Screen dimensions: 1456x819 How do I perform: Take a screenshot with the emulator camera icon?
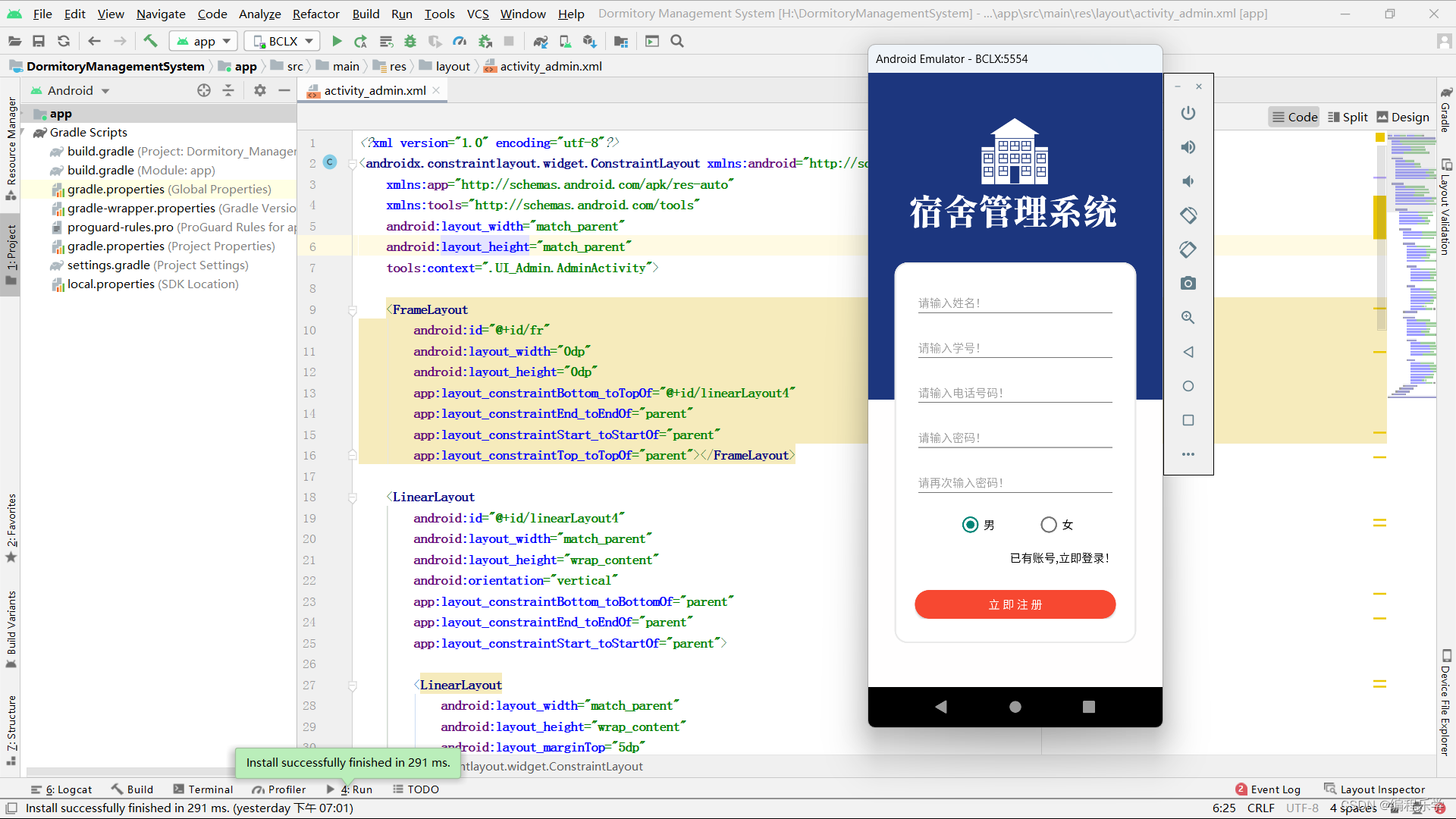[1188, 284]
